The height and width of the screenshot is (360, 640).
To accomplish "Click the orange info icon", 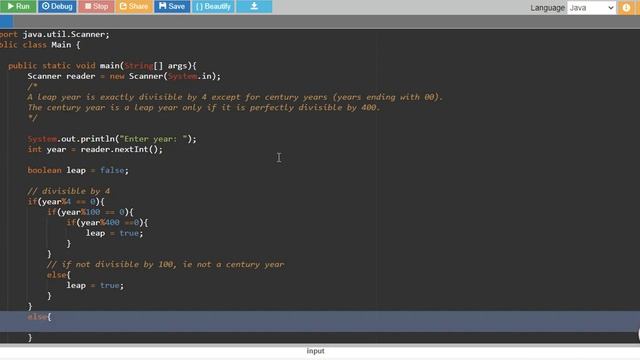I will tap(626, 7).
